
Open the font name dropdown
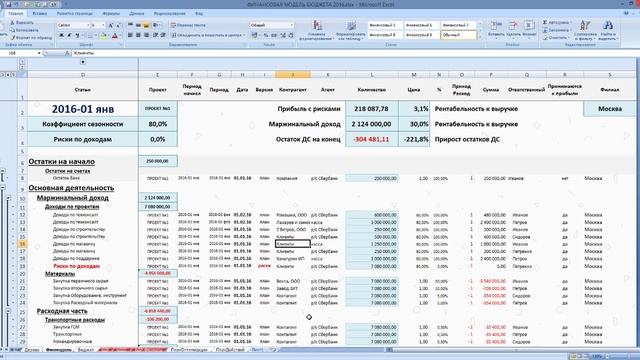point(88,25)
